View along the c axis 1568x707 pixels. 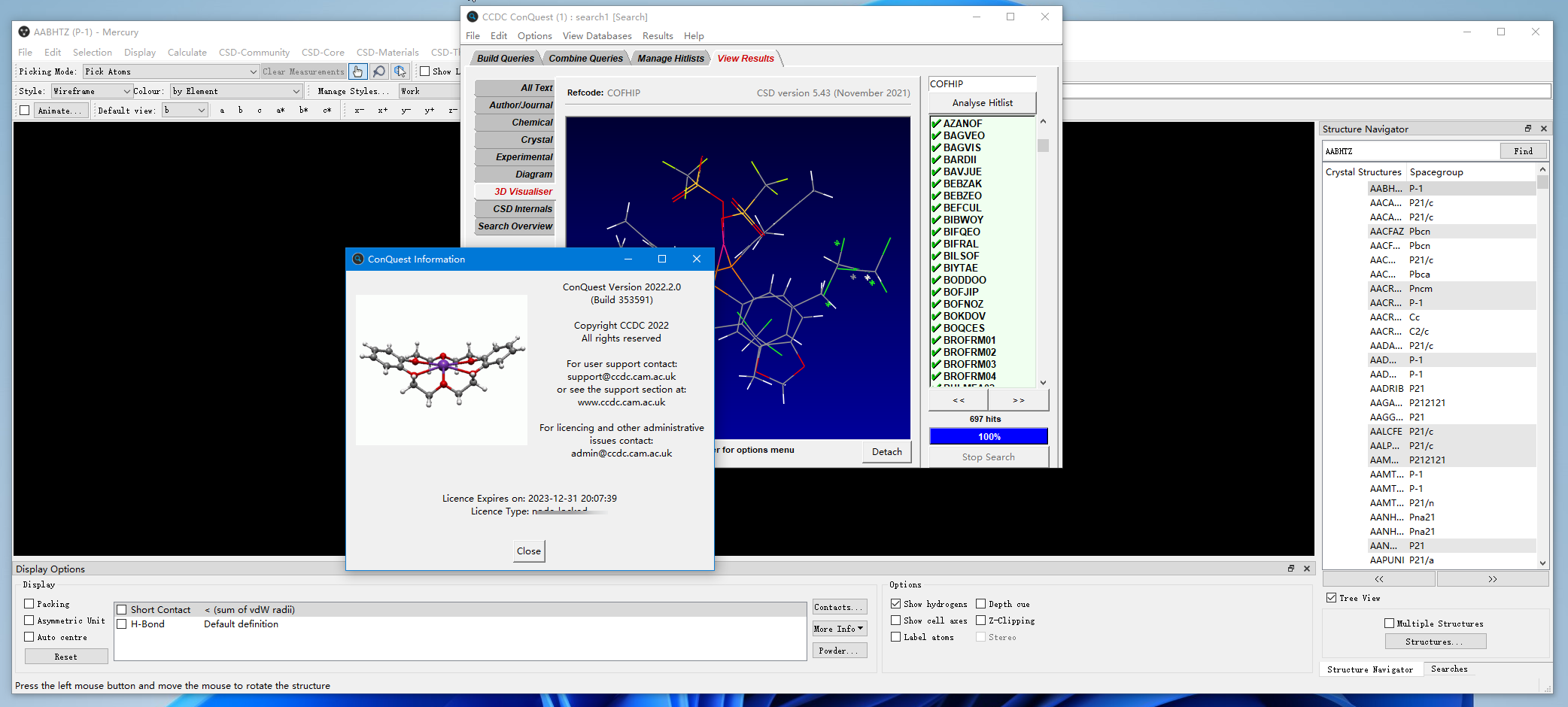(x=260, y=110)
